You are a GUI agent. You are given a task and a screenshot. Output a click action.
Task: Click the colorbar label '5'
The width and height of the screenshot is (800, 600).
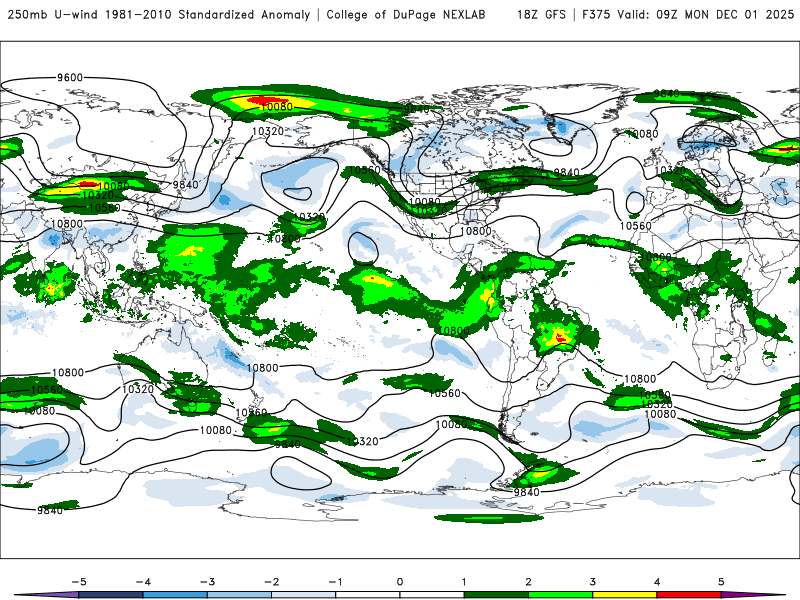click(721, 582)
